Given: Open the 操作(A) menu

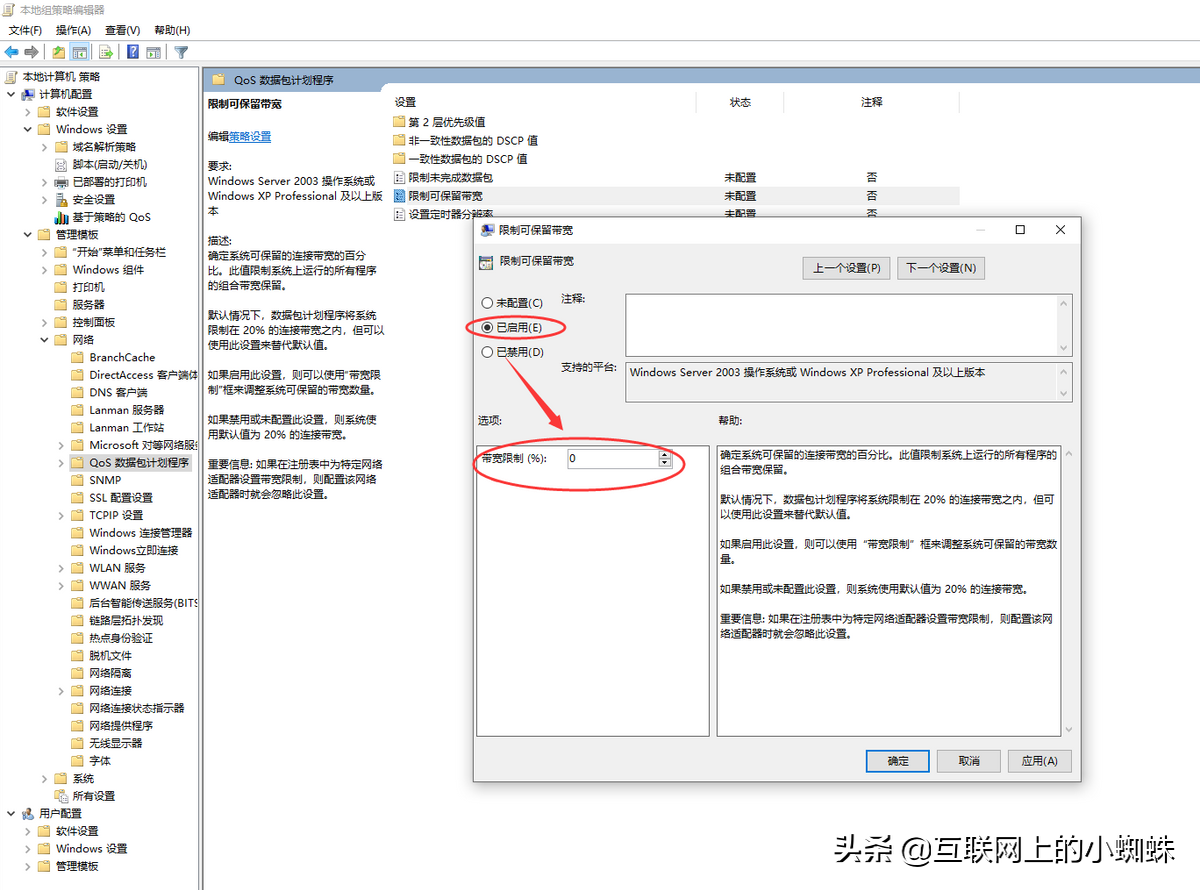Looking at the screenshot, I should coord(73,30).
